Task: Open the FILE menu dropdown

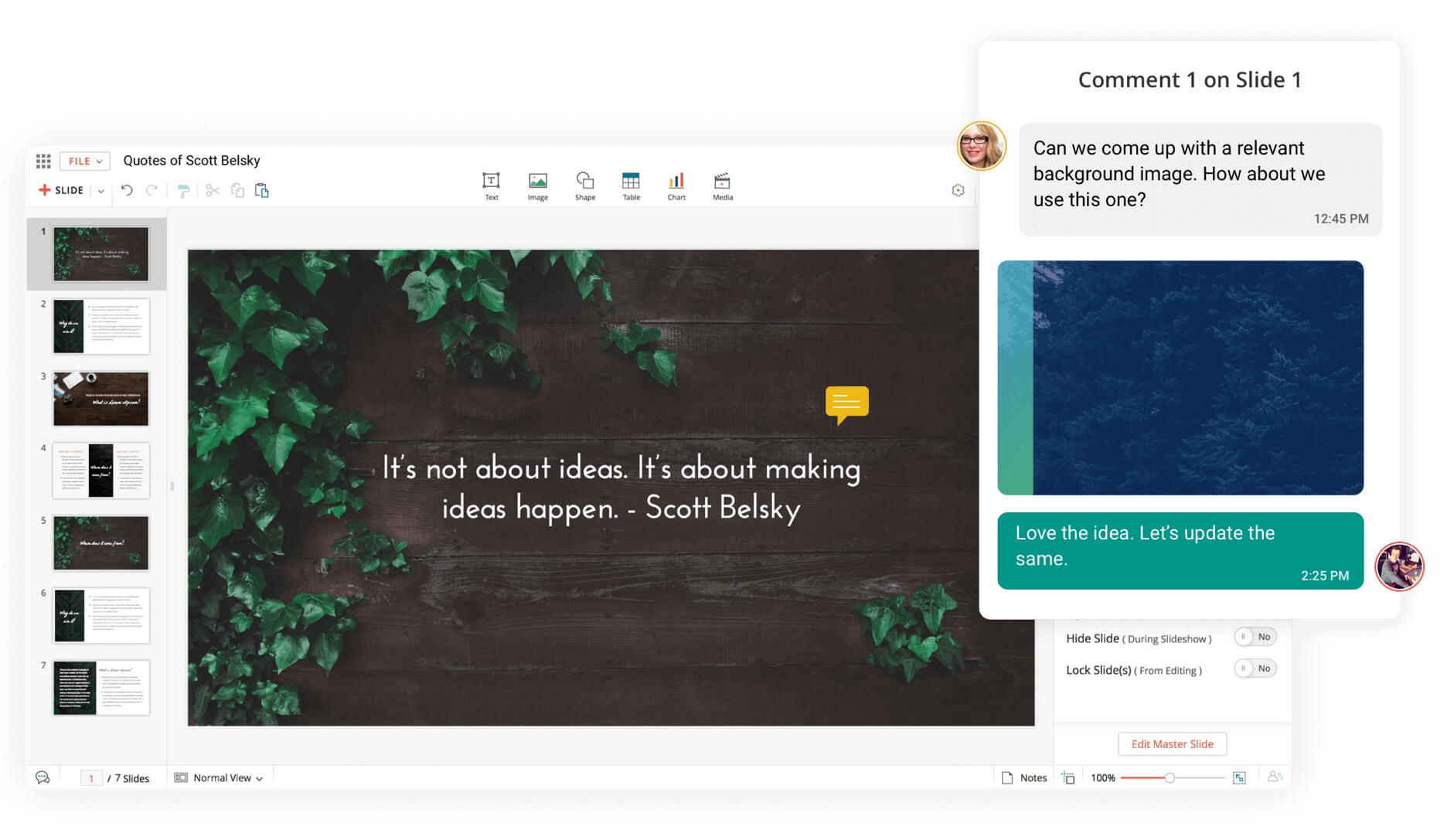Action: point(84,161)
